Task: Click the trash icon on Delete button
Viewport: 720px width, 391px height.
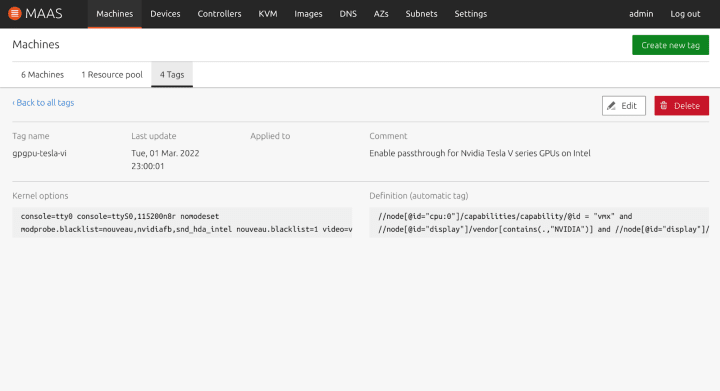Action: click(664, 106)
